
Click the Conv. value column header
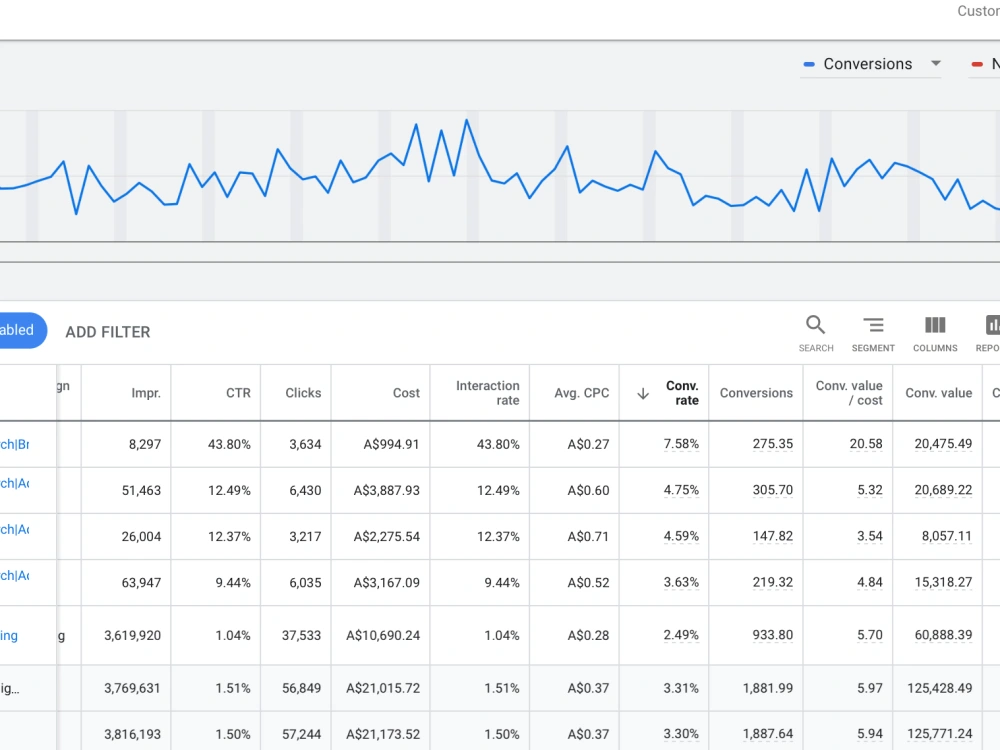pos(939,393)
